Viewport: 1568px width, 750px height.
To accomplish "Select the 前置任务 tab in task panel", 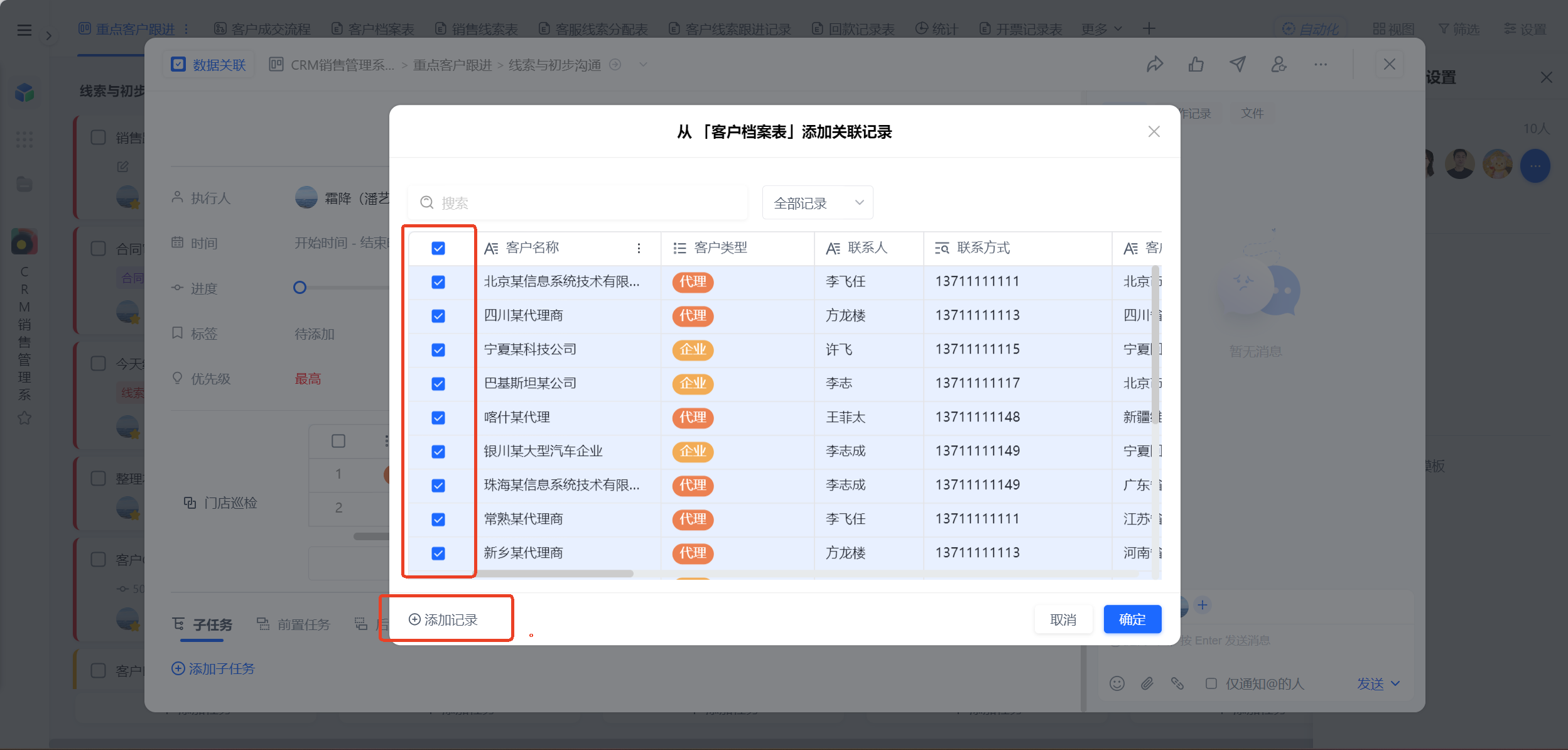I will tap(293, 624).
